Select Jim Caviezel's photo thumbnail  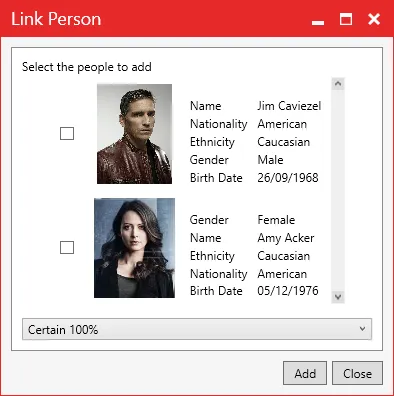point(135,134)
